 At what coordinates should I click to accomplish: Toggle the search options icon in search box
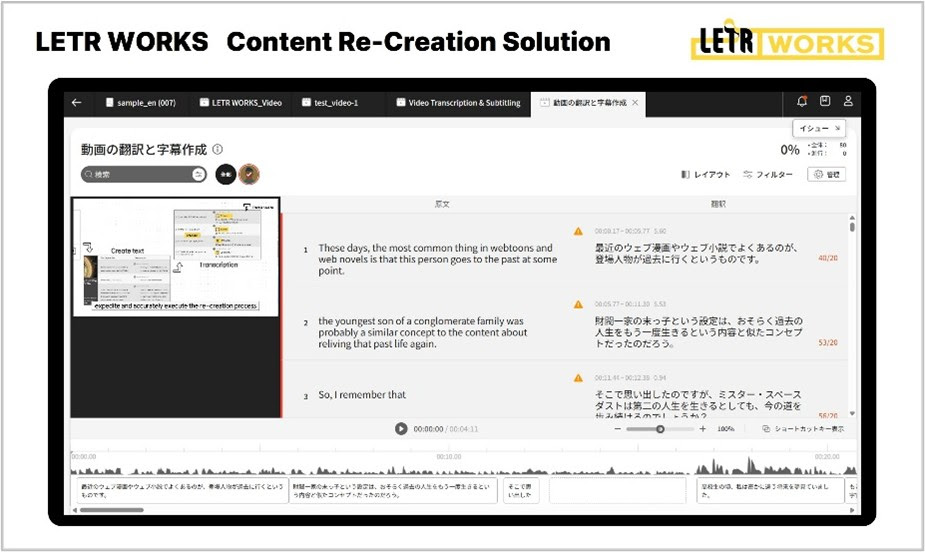pos(198,174)
